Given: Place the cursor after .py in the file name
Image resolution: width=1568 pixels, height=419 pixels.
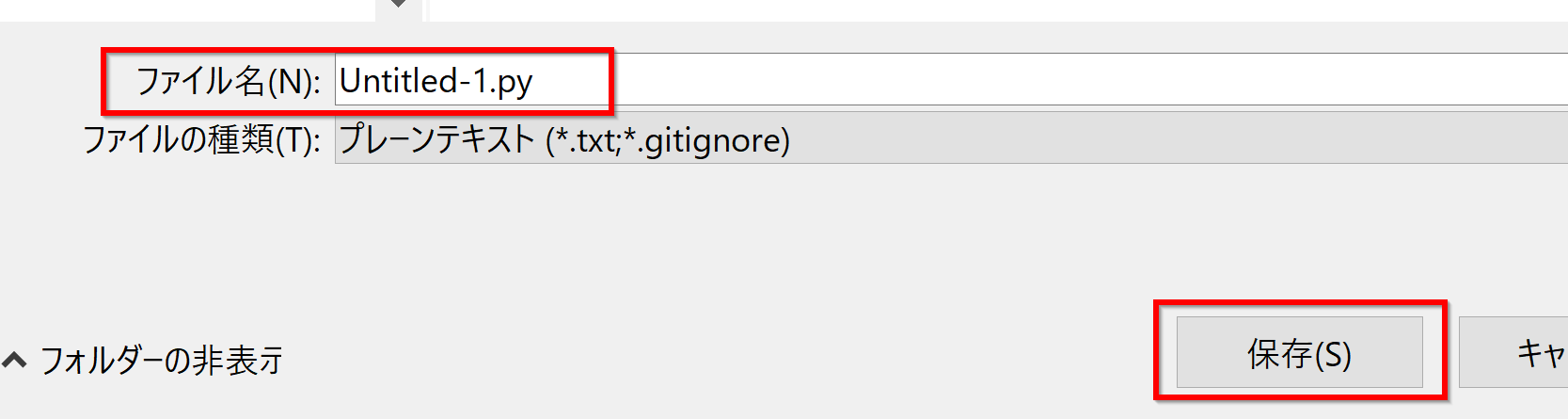Looking at the screenshot, I should (x=534, y=81).
